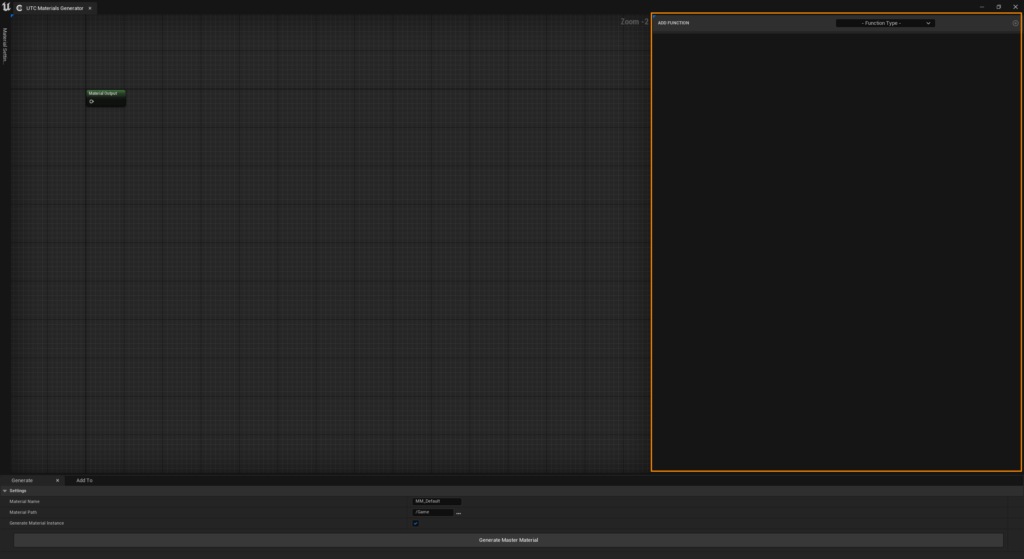
Task: Close the UTC Materials Generator tab
Action: (90, 8)
